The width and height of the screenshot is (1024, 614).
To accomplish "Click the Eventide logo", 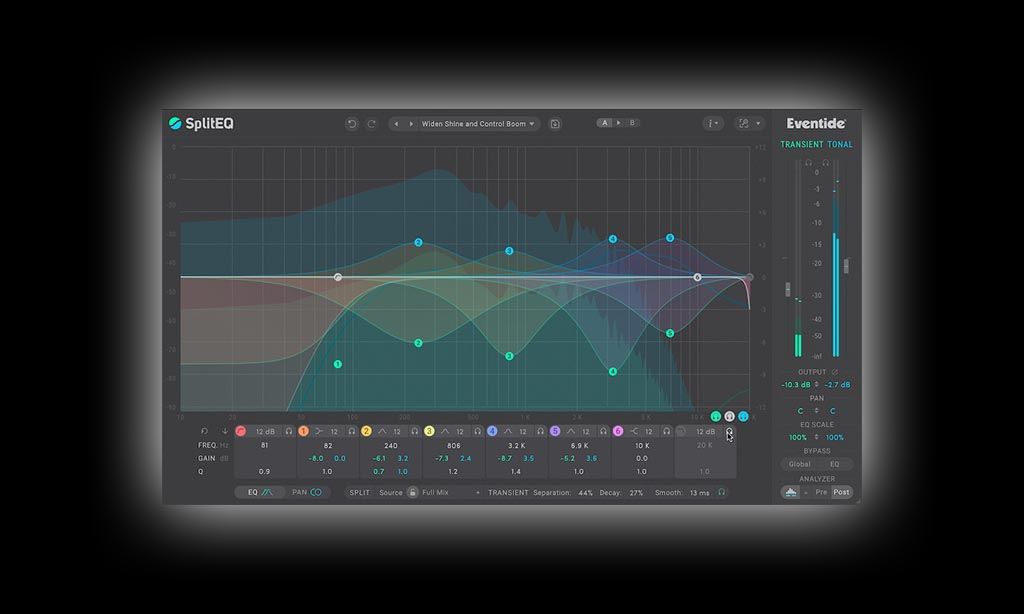I will point(816,123).
